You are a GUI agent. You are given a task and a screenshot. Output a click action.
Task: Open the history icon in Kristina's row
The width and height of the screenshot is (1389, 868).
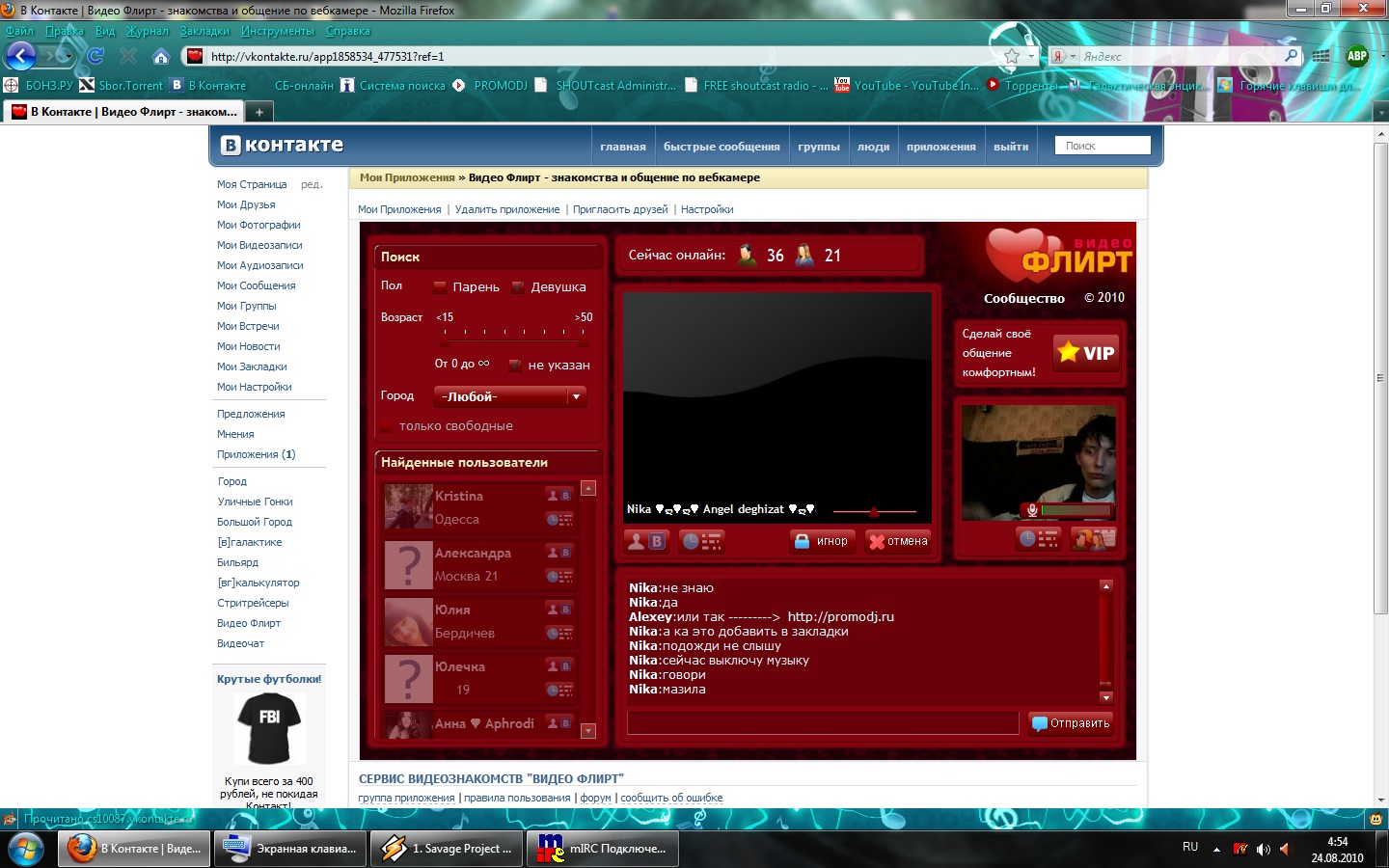pyautogui.click(x=559, y=519)
